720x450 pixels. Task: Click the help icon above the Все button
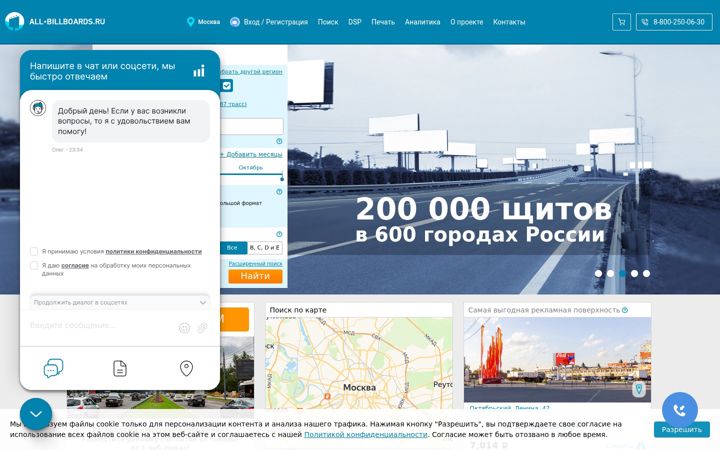pos(279,234)
